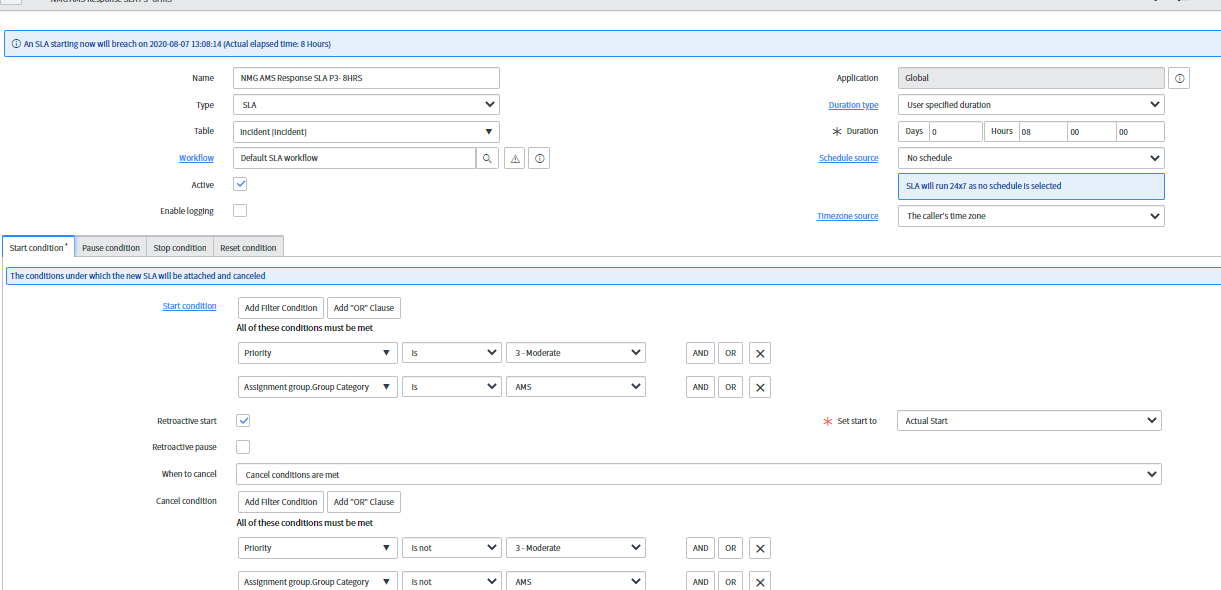Delete the Assignment group is AMS start condition row
Image resolution: width=1221 pixels, height=590 pixels.
click(x=760, y=387)
